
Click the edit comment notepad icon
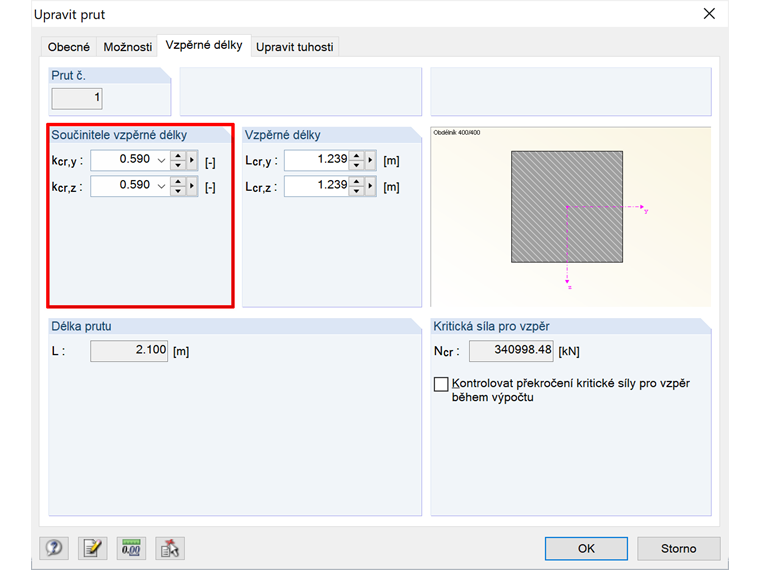tap(93, 548)
